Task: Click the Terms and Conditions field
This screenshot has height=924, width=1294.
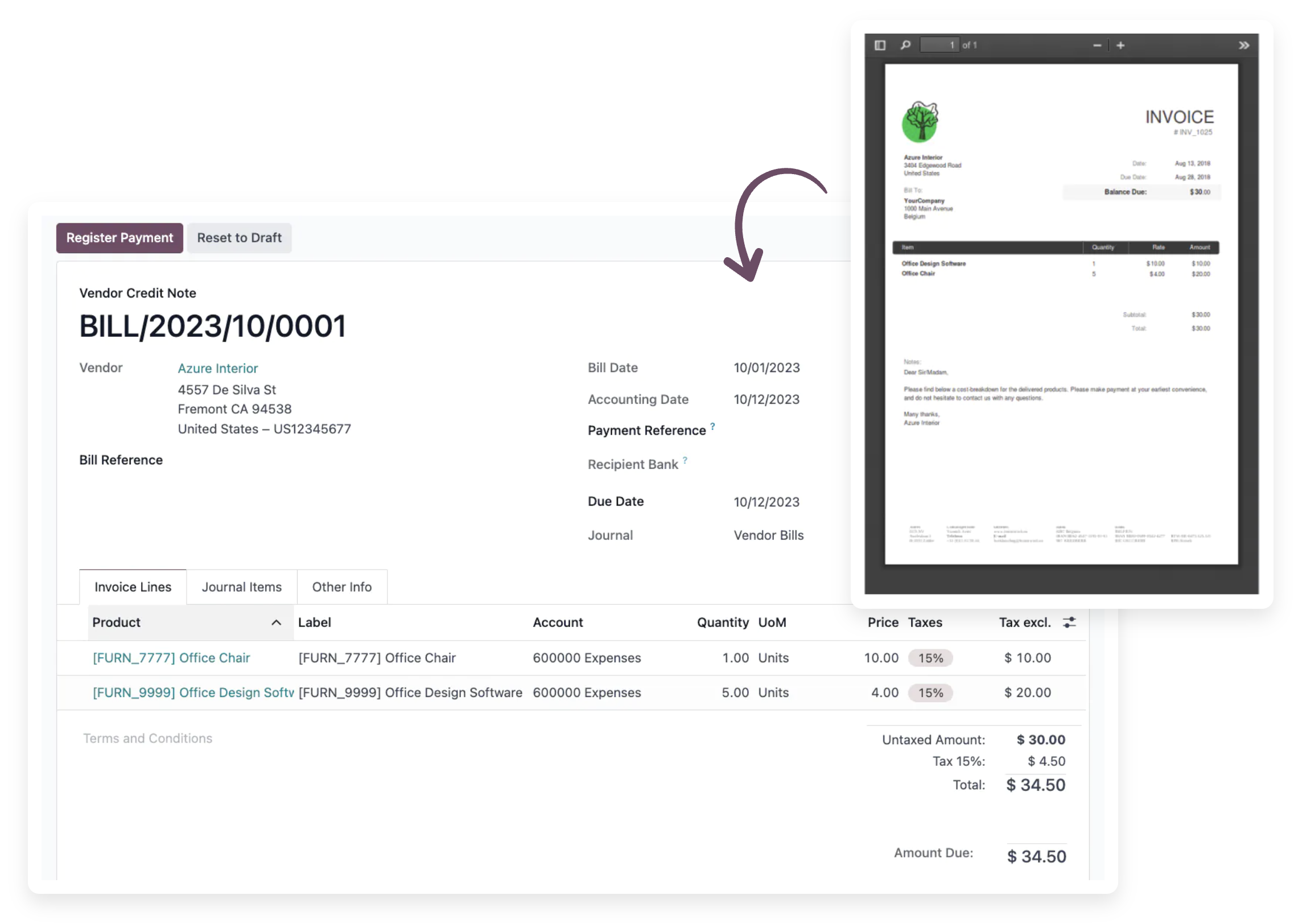Action: [x=147, y=738]
